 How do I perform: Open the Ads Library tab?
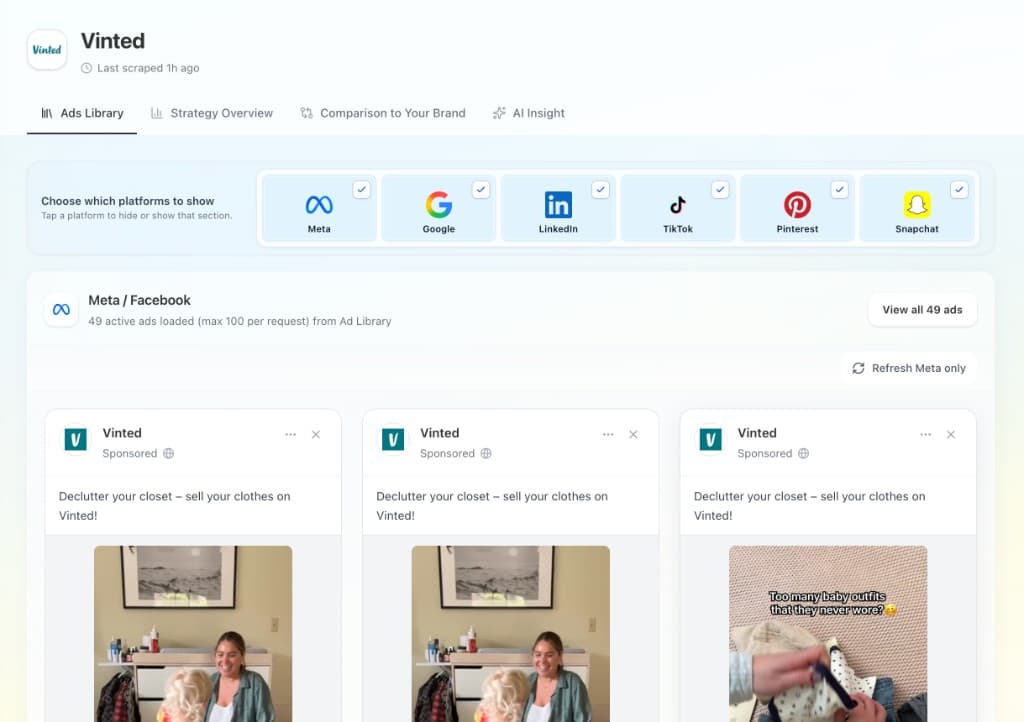point(82,113)
